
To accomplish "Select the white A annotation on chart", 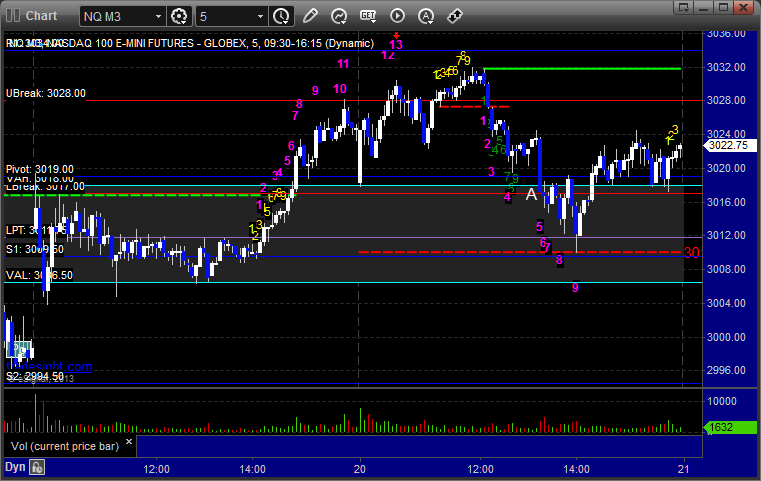I will click(x=531, y=195).
